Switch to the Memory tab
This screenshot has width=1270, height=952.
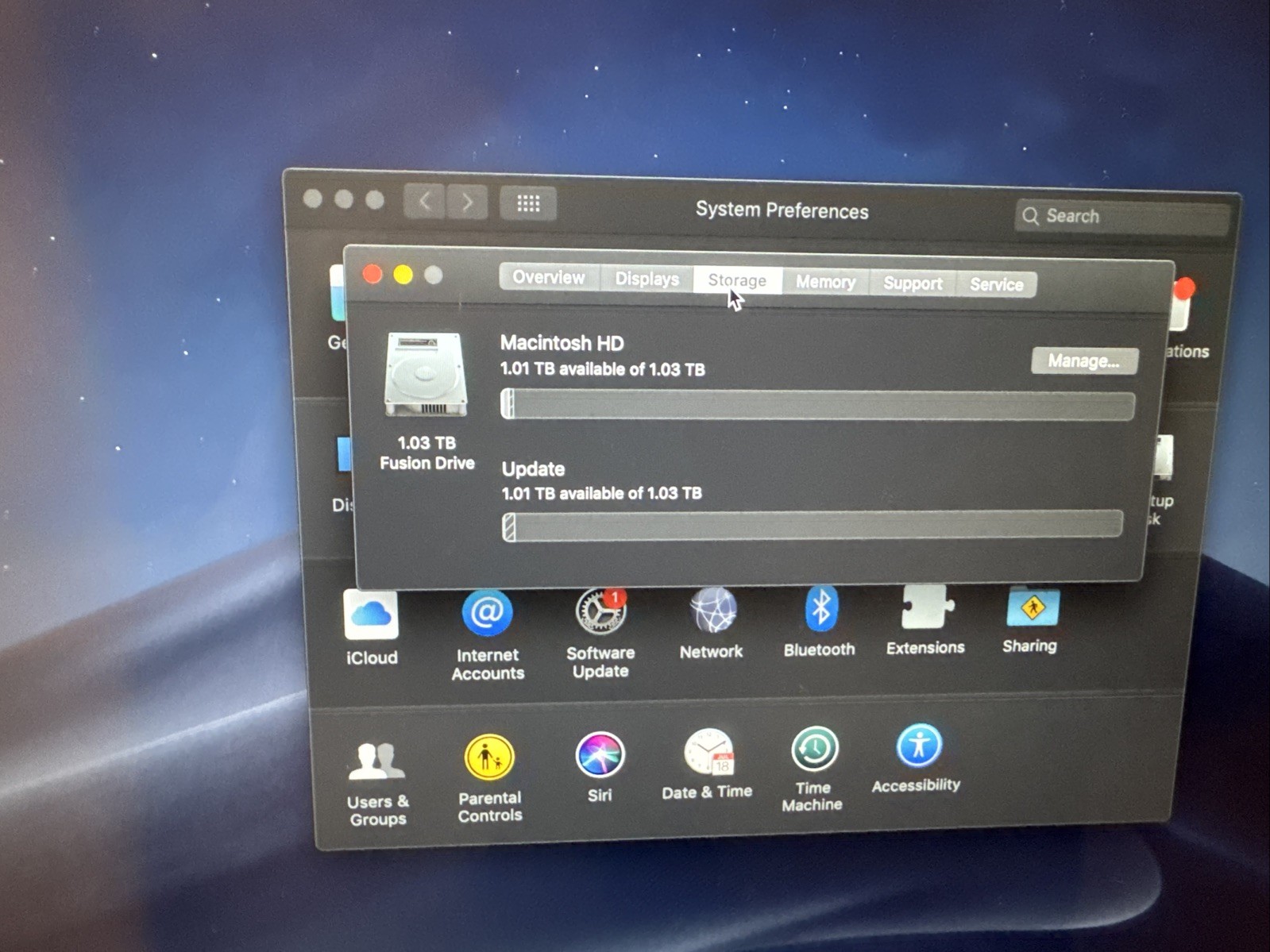pyautogui.click(x=826, y=282)
